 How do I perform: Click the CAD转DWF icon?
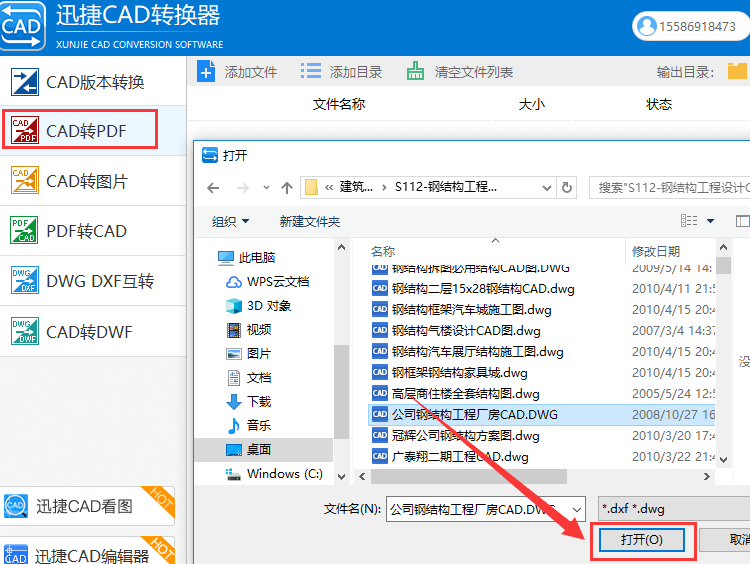(x=24, y=331)
